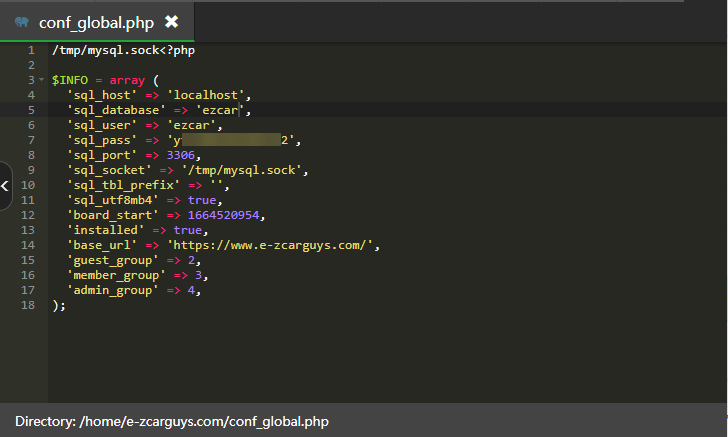This screenshot has height=437, width=728.
Task: Click the 'installed' key on line 13
Action: [100, 230]
